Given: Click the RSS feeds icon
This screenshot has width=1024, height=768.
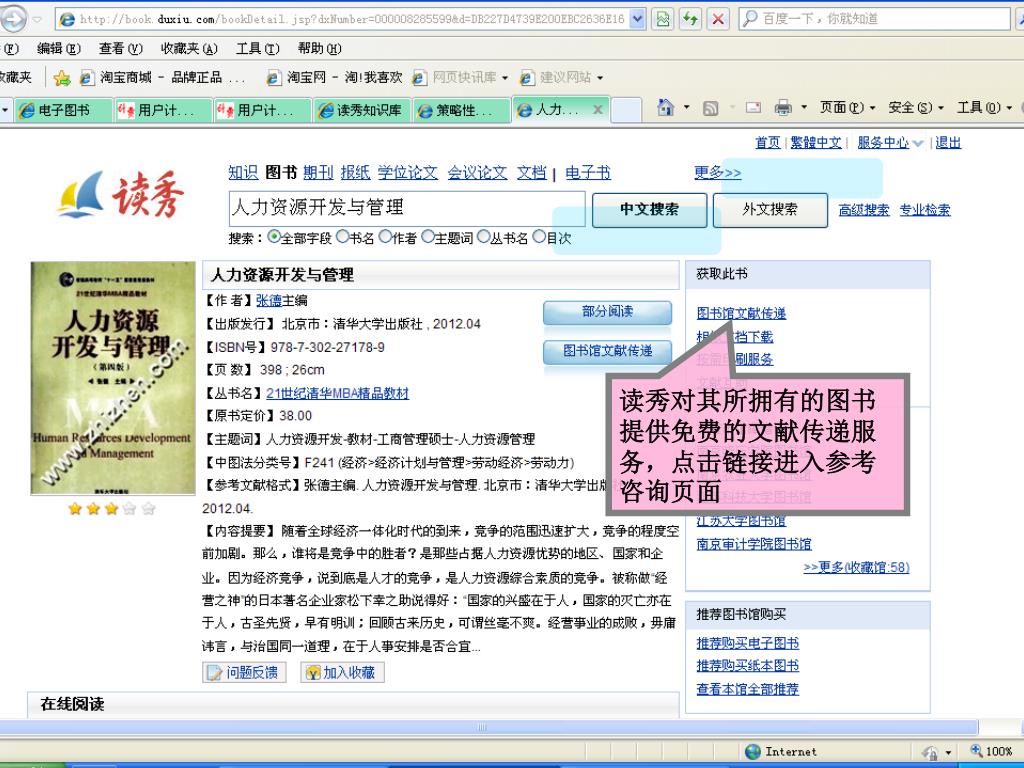Looking at the screenshot, I should click(710, 108).
